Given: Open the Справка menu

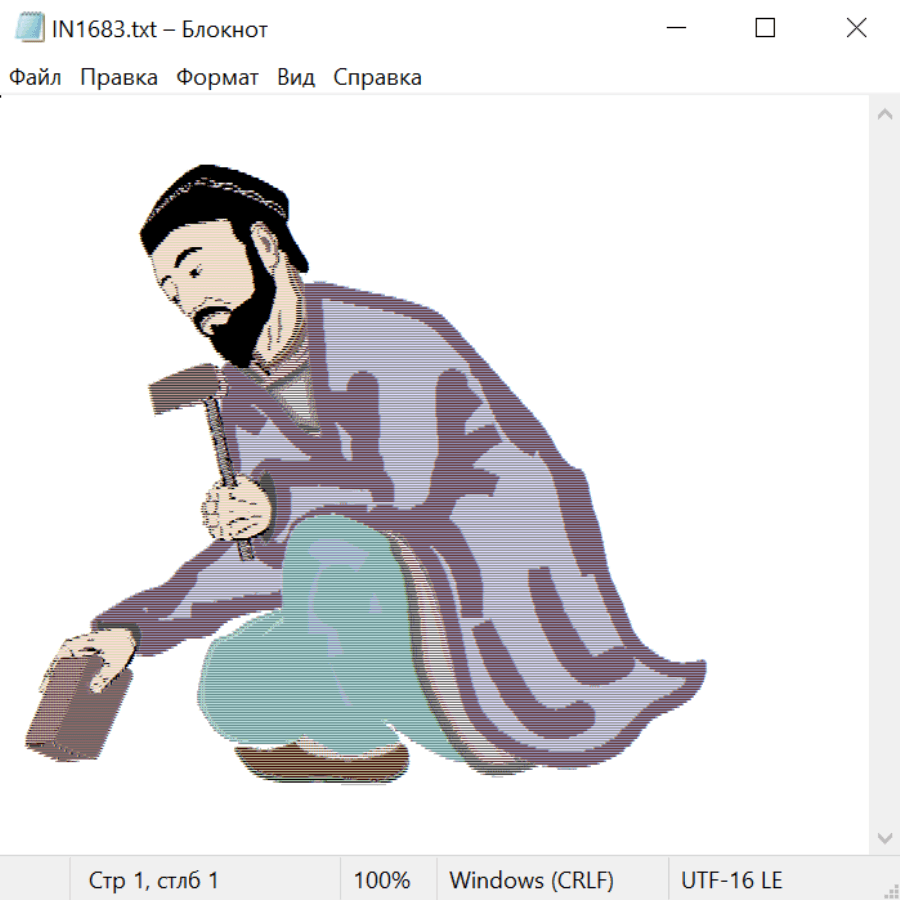Looking at the screenshot, I should coord(377,77).
